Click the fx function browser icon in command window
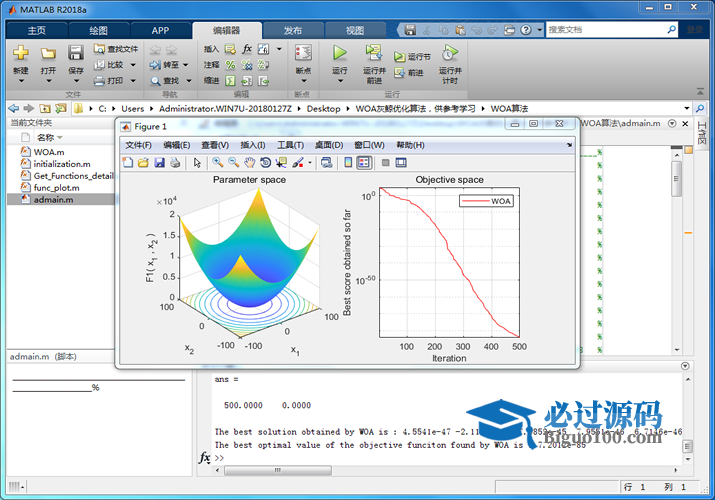The width and height of the screenshot is (715, 500). [x=205, y=457]
